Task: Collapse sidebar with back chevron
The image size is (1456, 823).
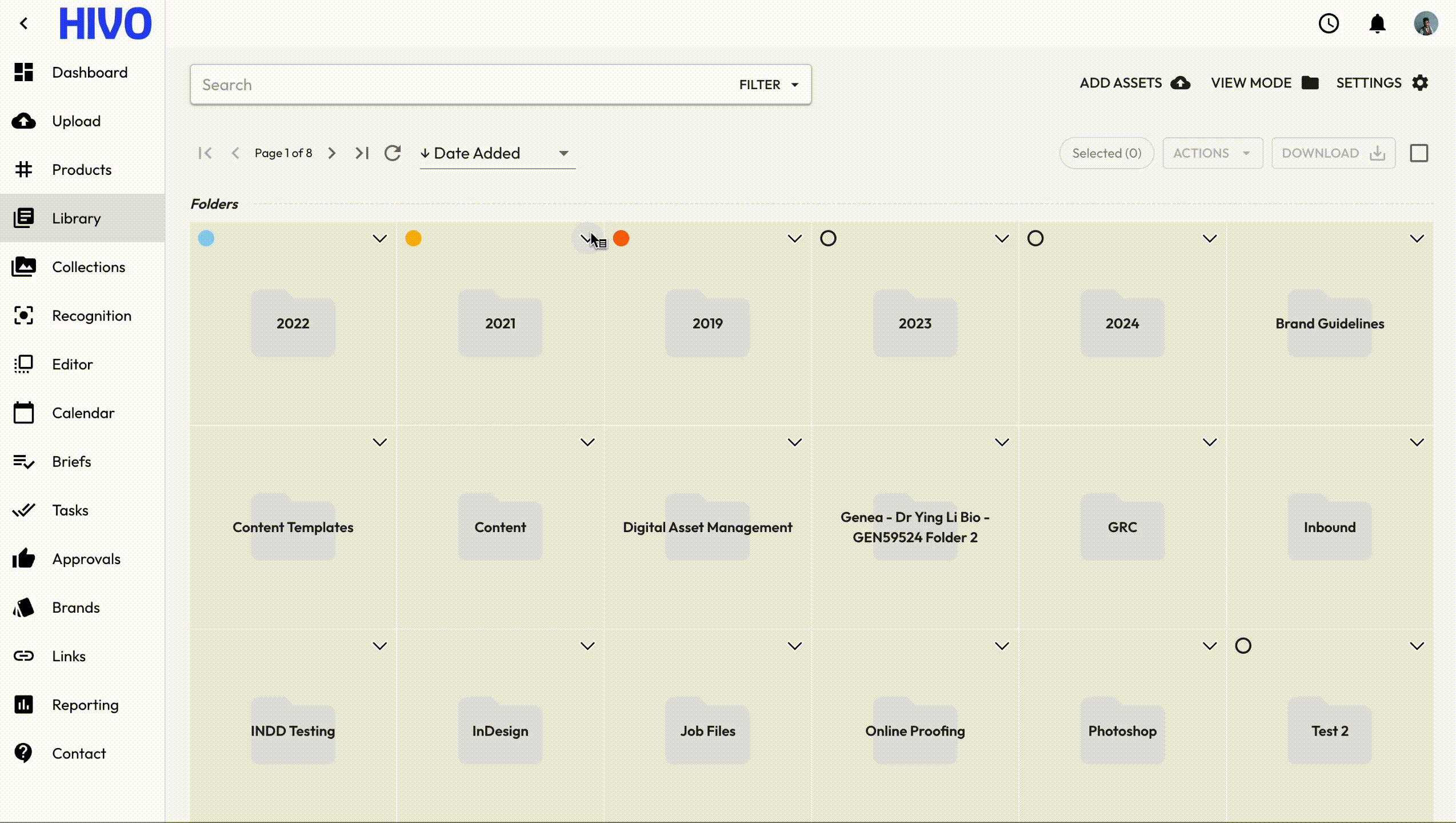Action: 24,23
